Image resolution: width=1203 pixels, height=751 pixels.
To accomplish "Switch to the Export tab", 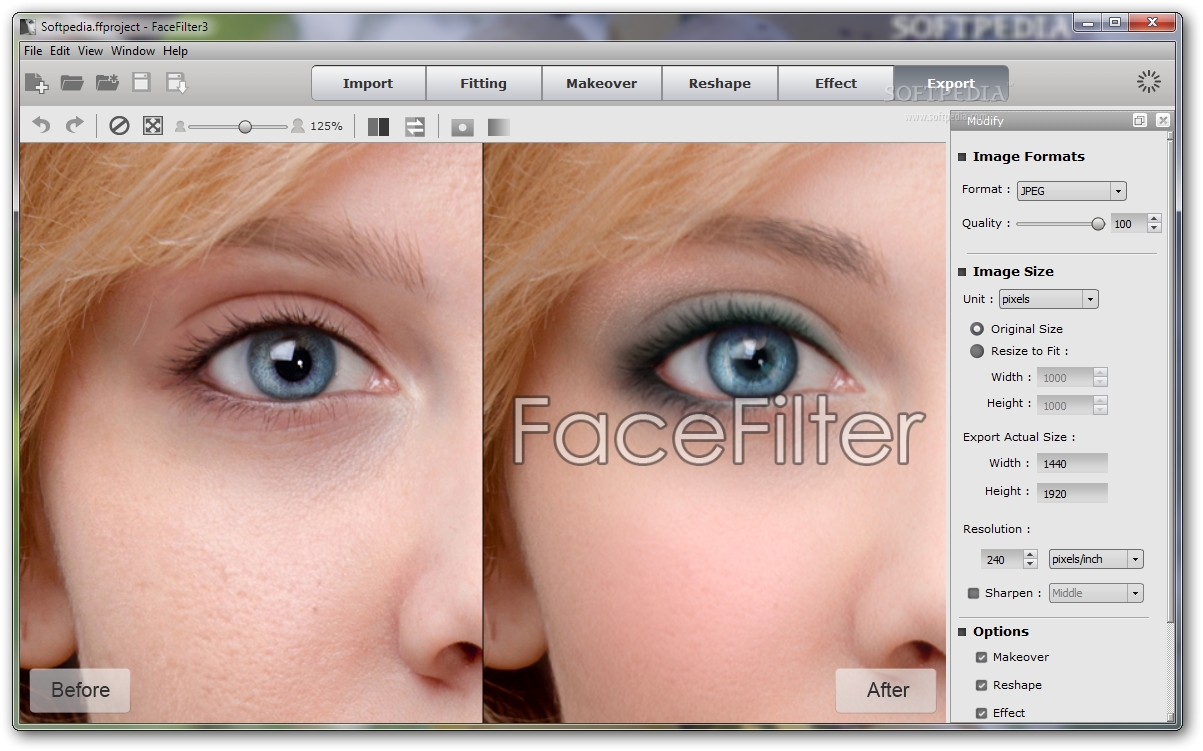I will pyautogui.click(x=951, y=84).
